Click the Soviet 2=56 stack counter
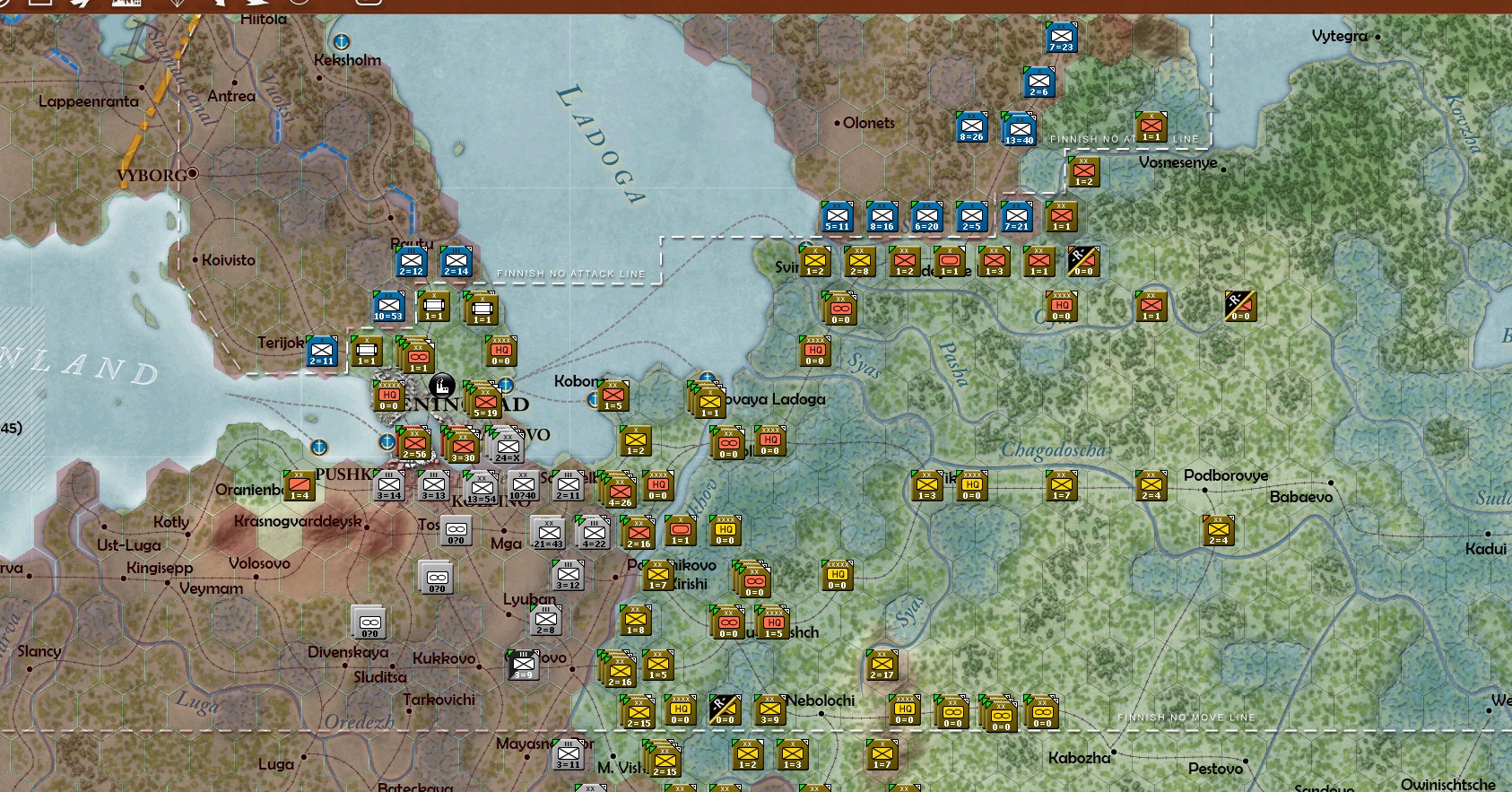This screenshot has width=1512, height=792. click(x=414, y=443)
